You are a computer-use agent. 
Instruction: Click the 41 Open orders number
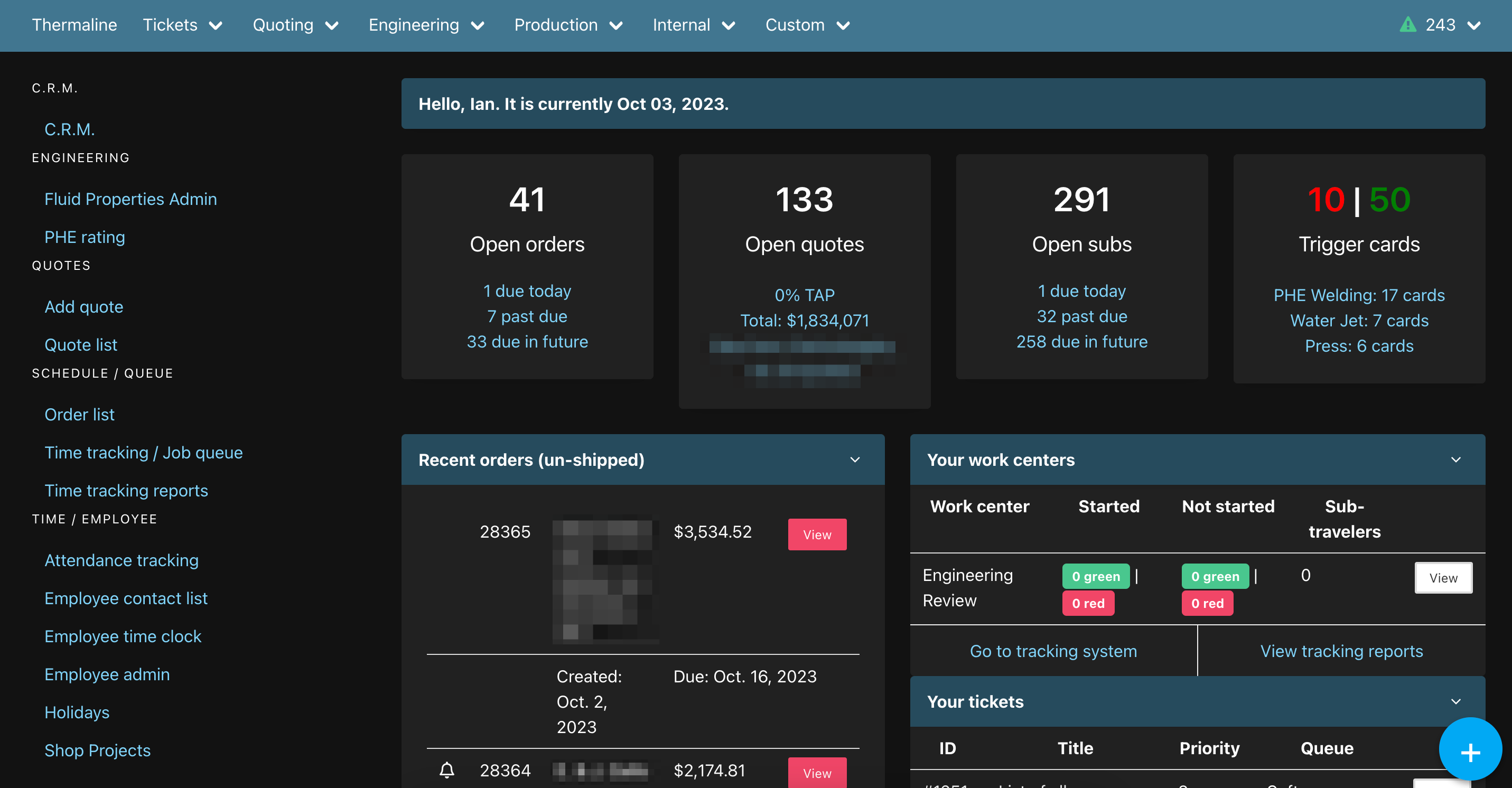(x=527, y=200)
